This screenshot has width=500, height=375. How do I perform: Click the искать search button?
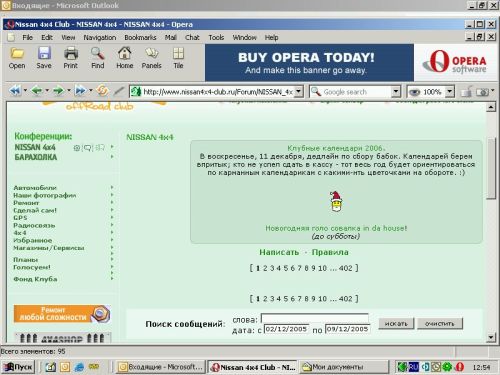(396, 323)
